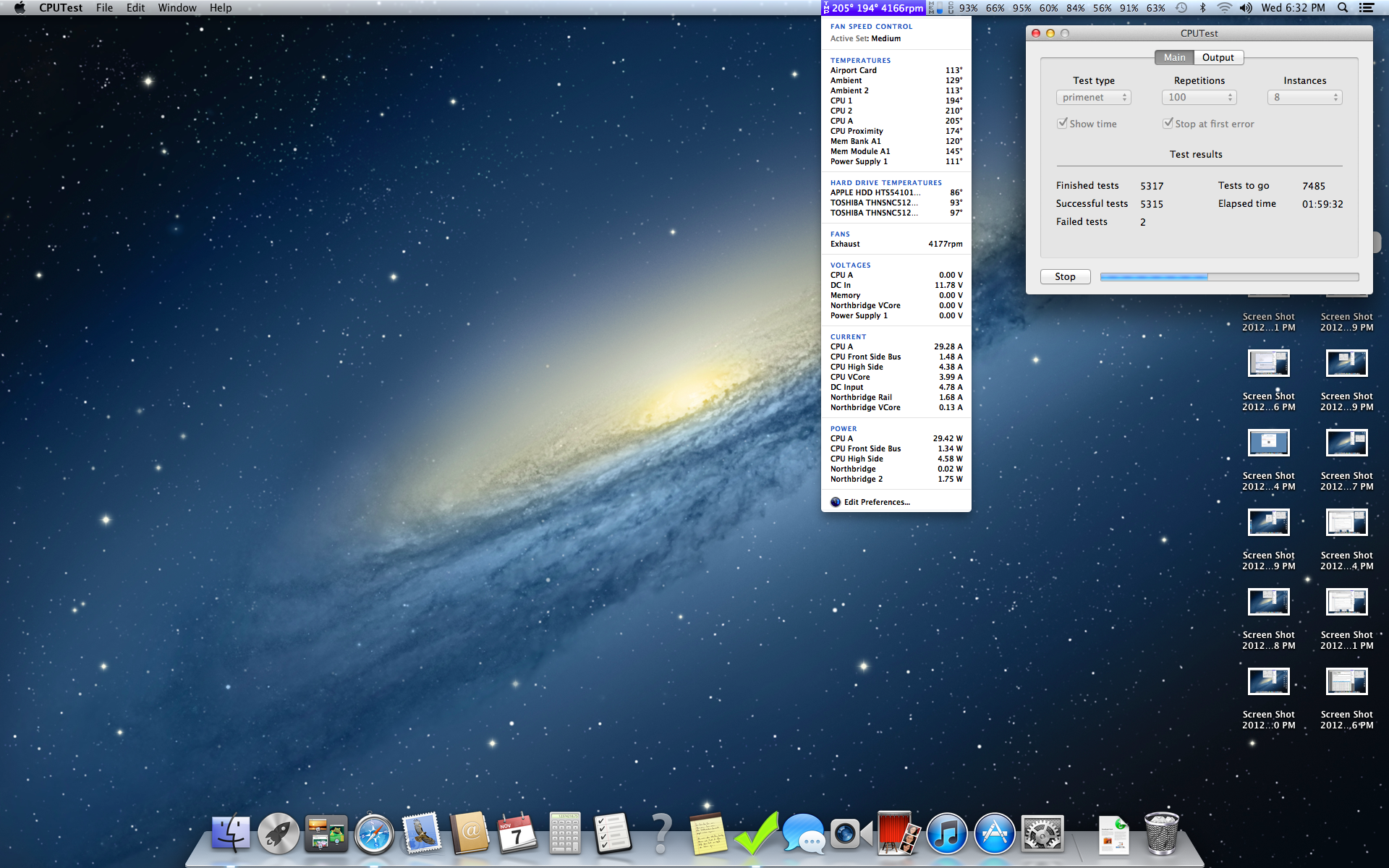Open Photo Booth from the dock
The height and width of the screenshot is (868, 1389).
pyautogui.click(x=898, y=834)
